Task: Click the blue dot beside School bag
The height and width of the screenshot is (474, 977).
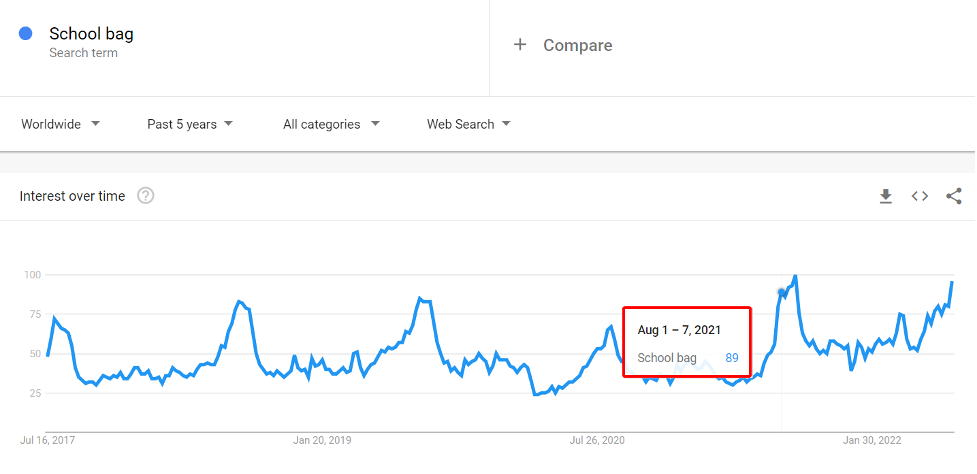Action: 26,33
